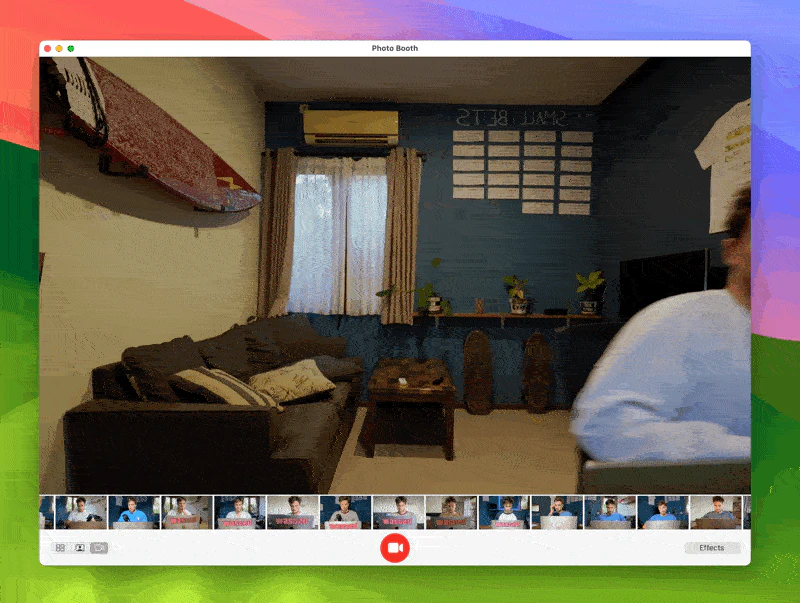Viewport: 800px width, 603px height.
Task: Select the thumbnail directly above the record button
Action: (398, 512)
